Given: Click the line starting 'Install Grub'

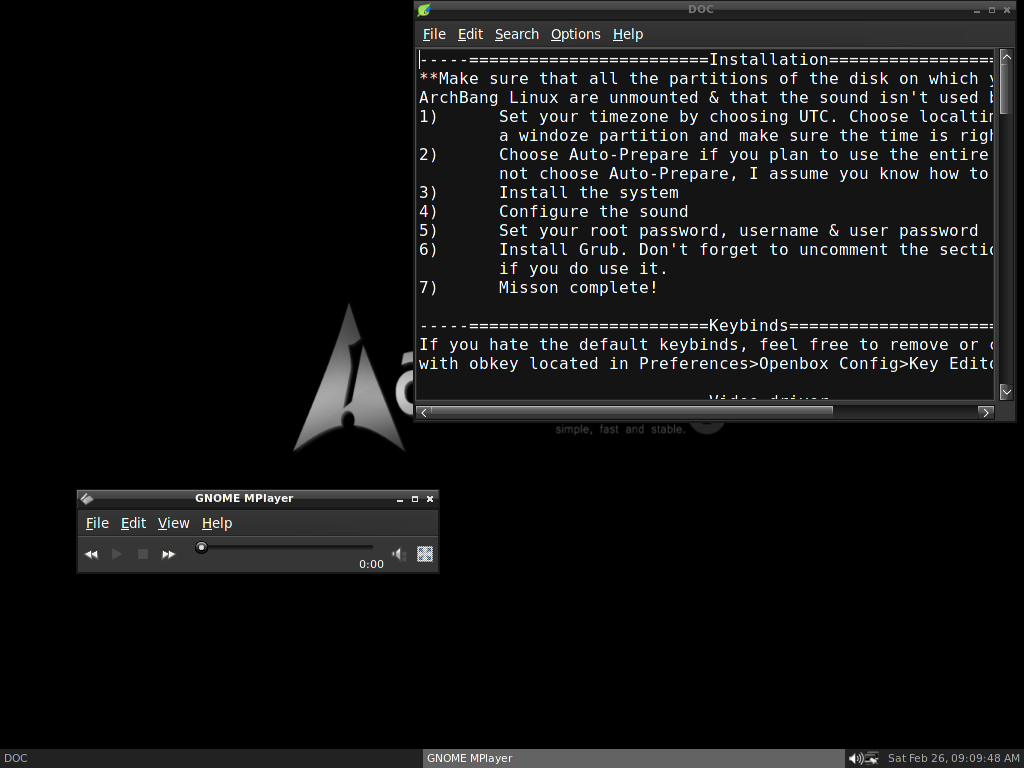Looking at the screenshot, I should click(x=746, y=249).
